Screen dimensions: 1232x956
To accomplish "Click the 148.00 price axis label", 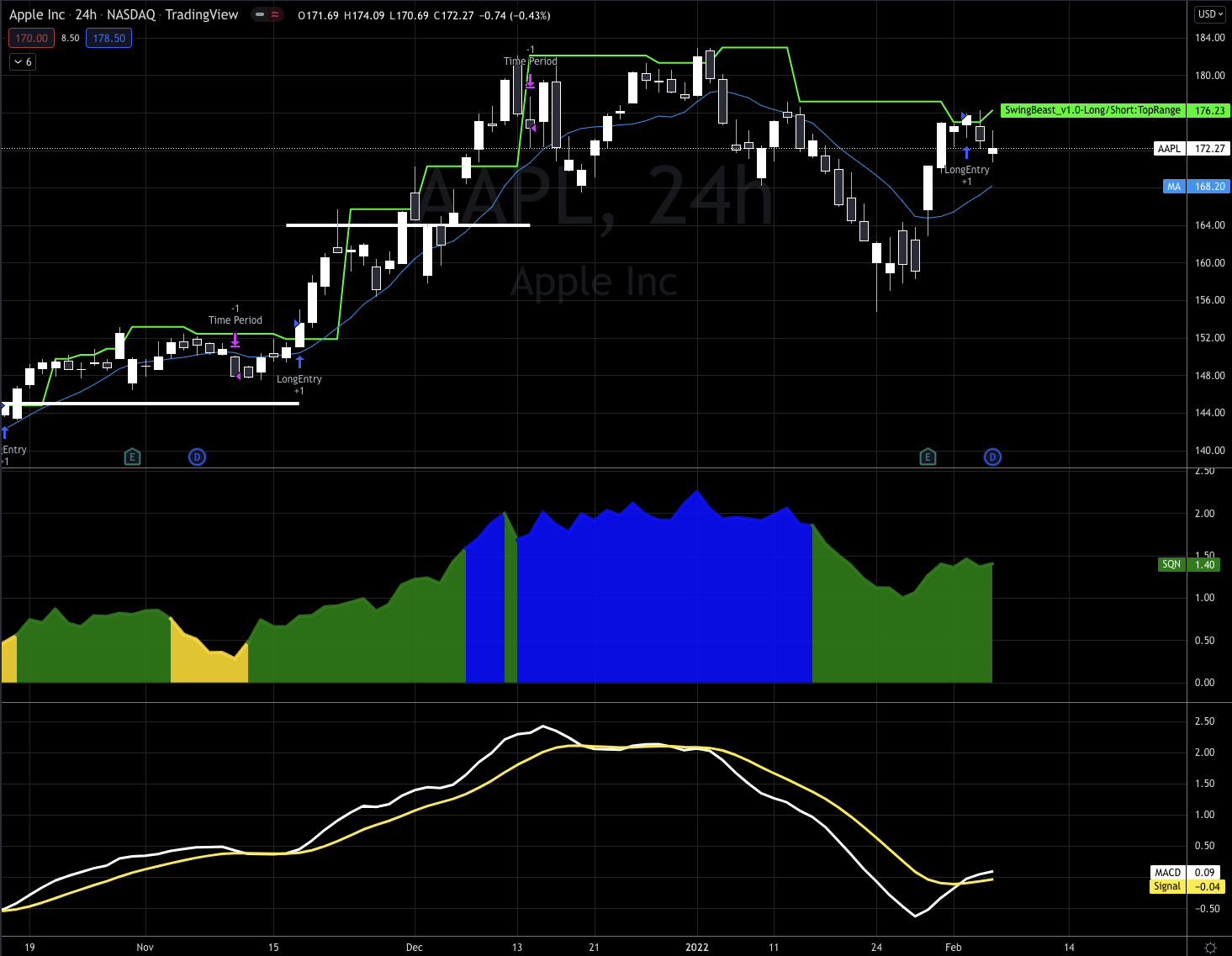I will pos(1210,376).
